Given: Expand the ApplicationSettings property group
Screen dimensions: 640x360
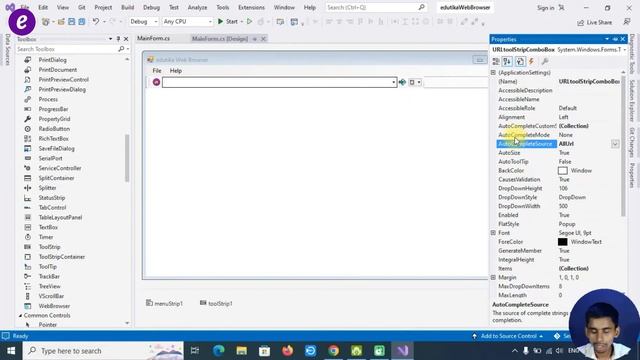Looking at the screenshot, I should coord(493,72).
